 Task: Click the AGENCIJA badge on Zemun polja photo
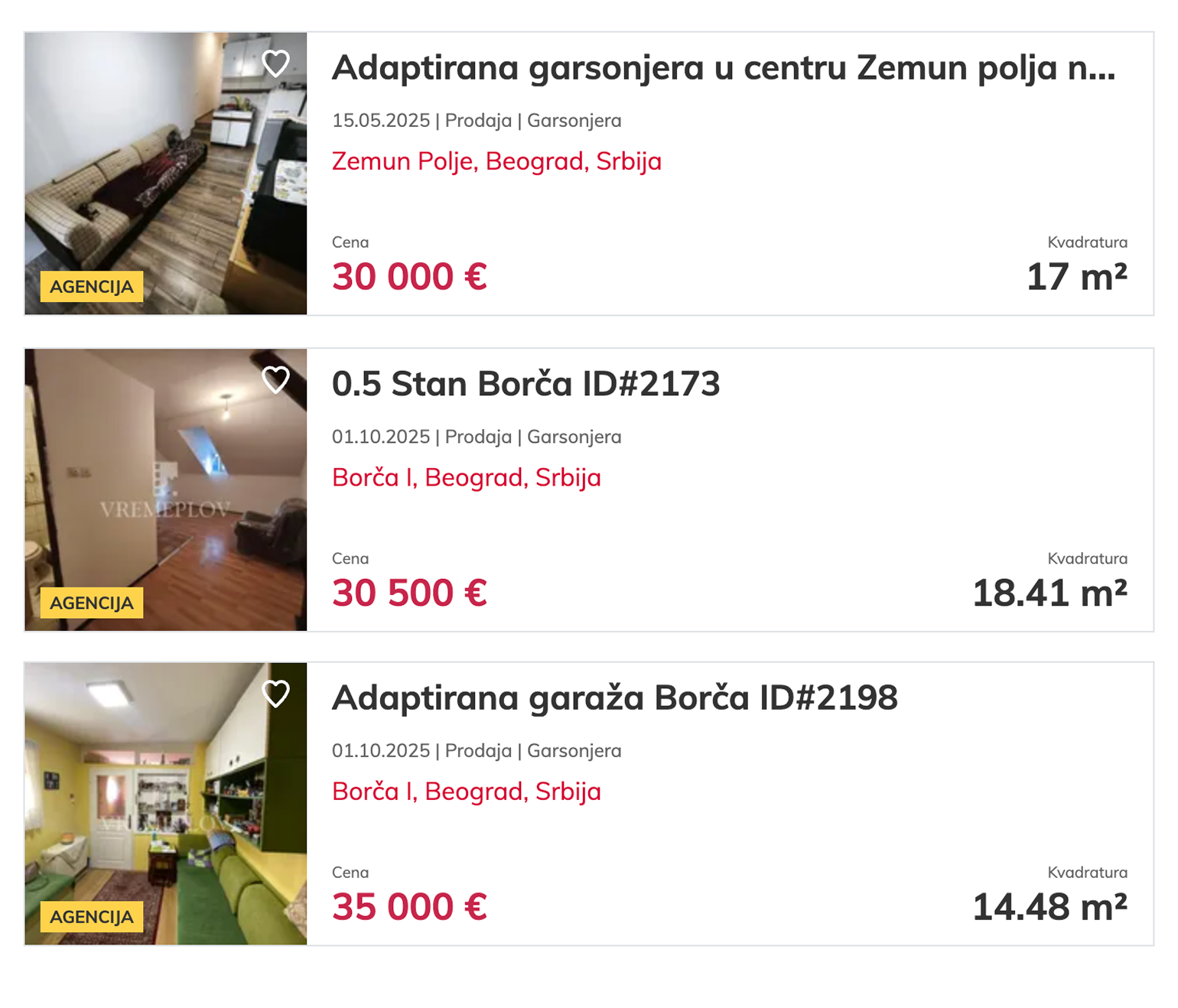pyautogui.click(x=92, y=287)
